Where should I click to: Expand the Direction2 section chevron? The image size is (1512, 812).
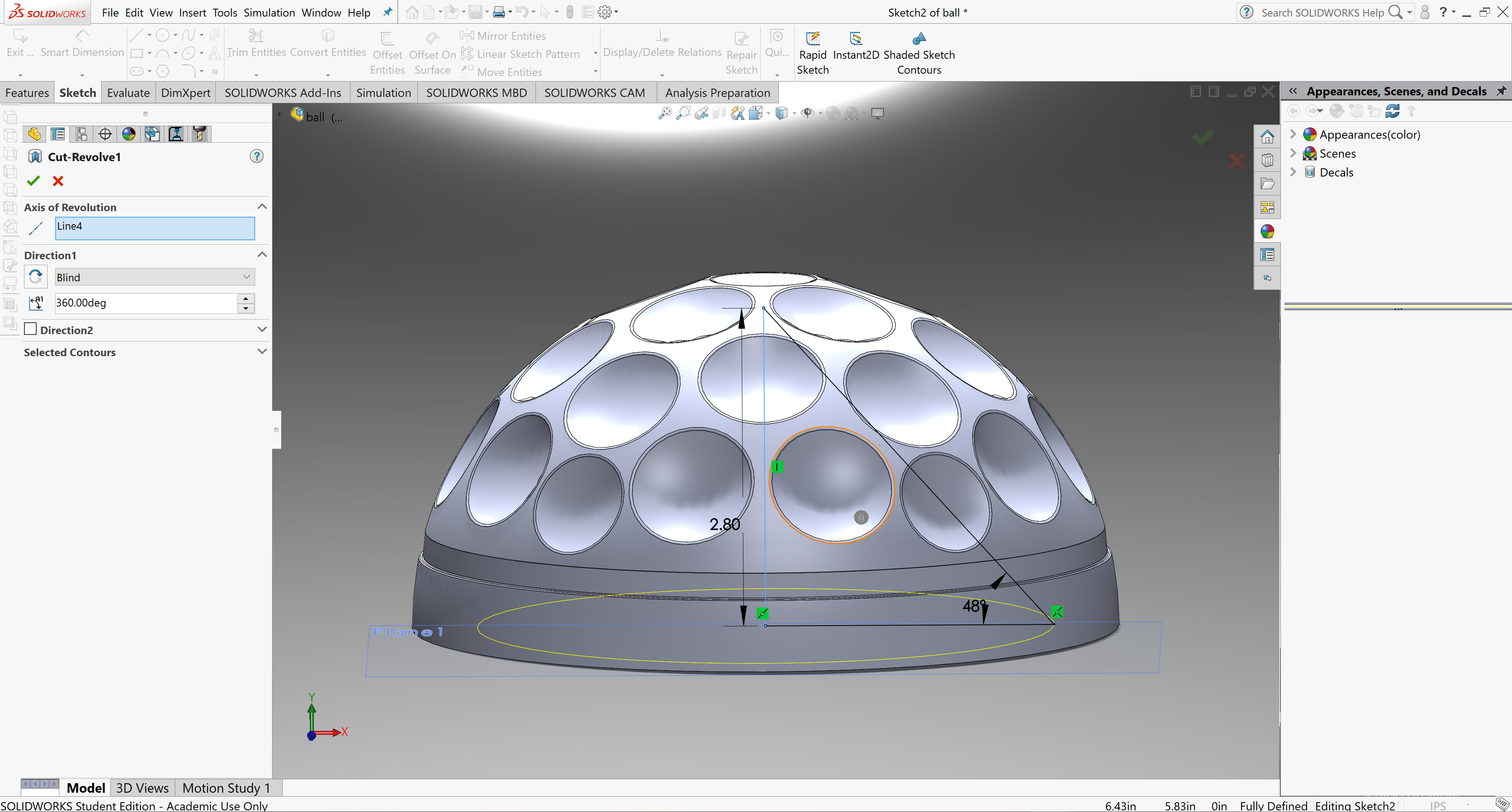tap(262, 329)
